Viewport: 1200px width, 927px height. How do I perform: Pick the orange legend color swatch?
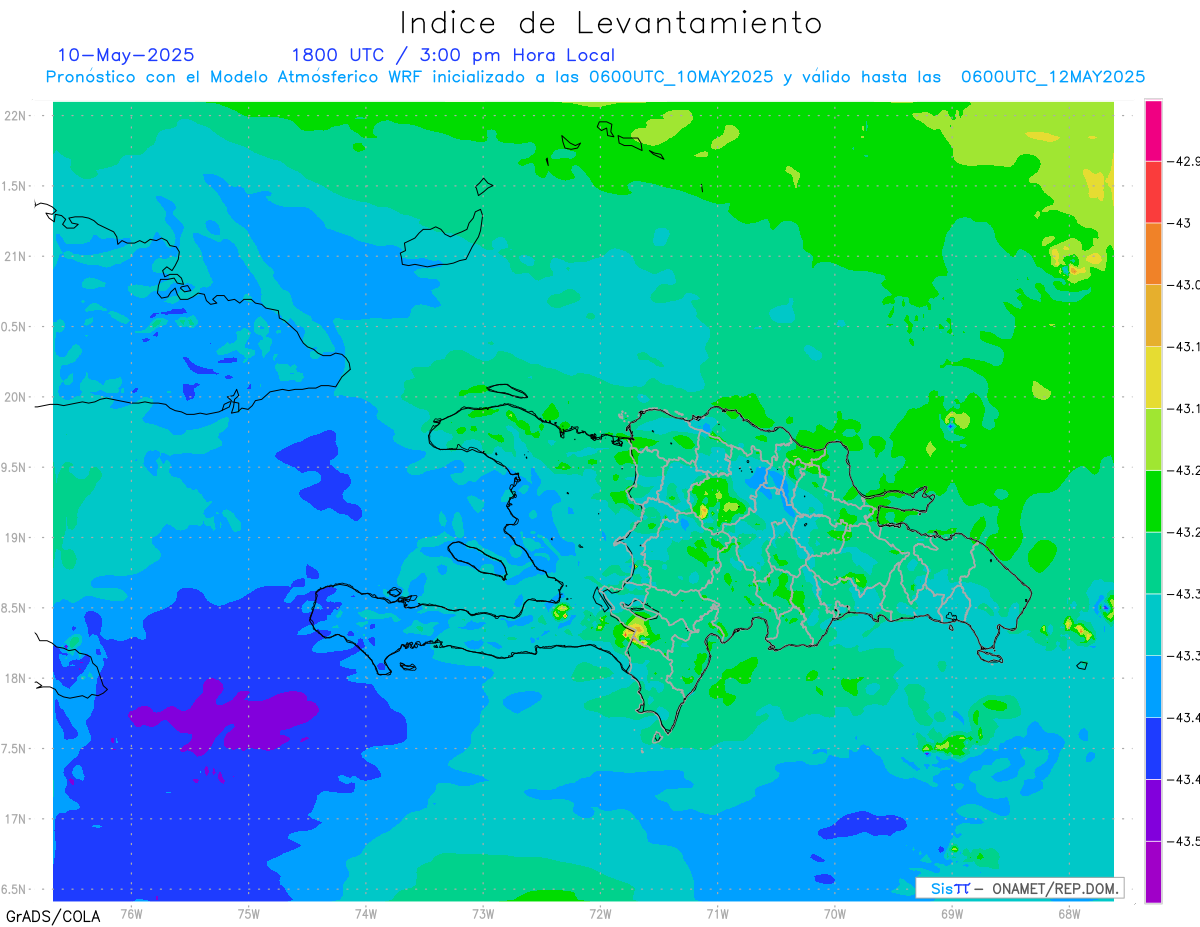1153,254
